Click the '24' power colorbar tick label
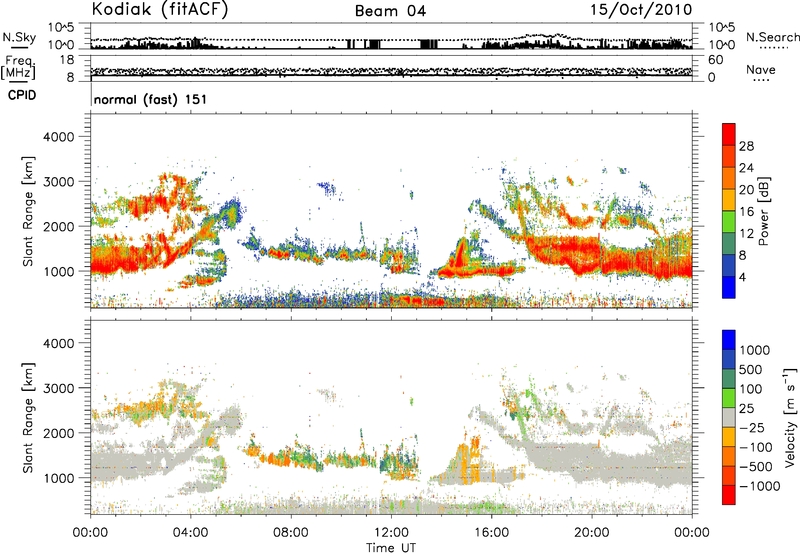 (x=746, y=168)
